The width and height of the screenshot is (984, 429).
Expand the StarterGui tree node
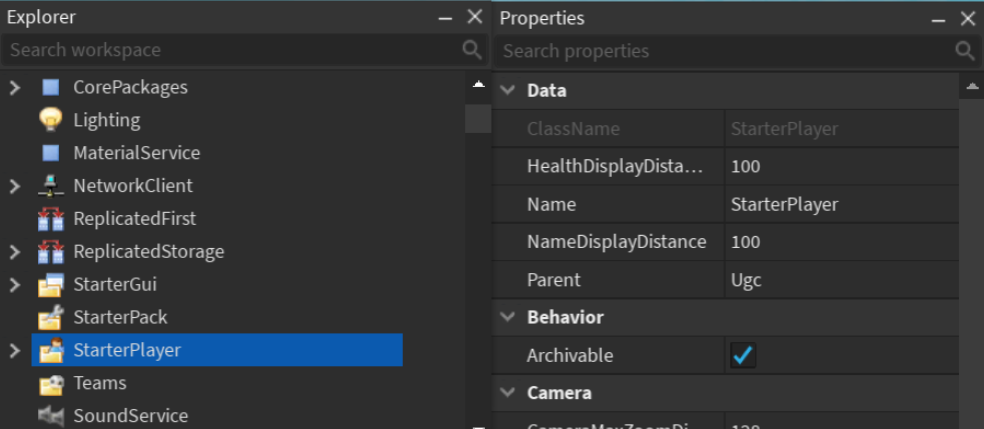pyautogui.click(x=14, y=285)
